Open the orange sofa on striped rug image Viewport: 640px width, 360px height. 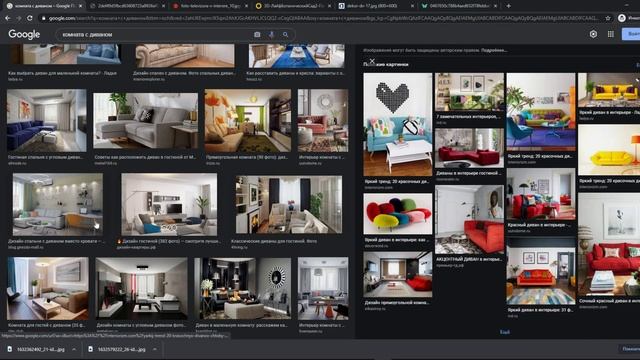tap(541, 271)
